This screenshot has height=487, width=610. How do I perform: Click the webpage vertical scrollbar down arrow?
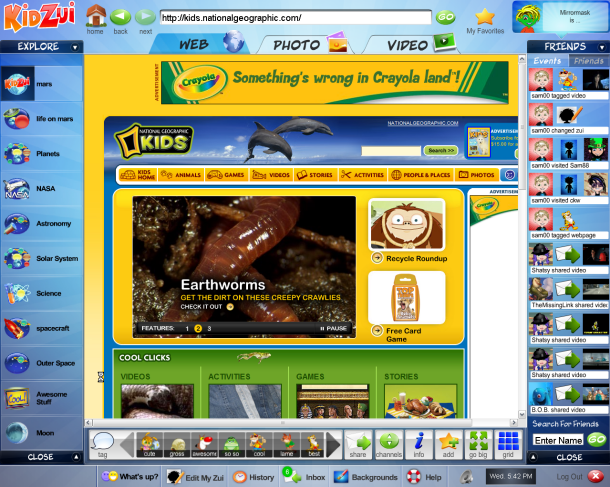(522, 414)
